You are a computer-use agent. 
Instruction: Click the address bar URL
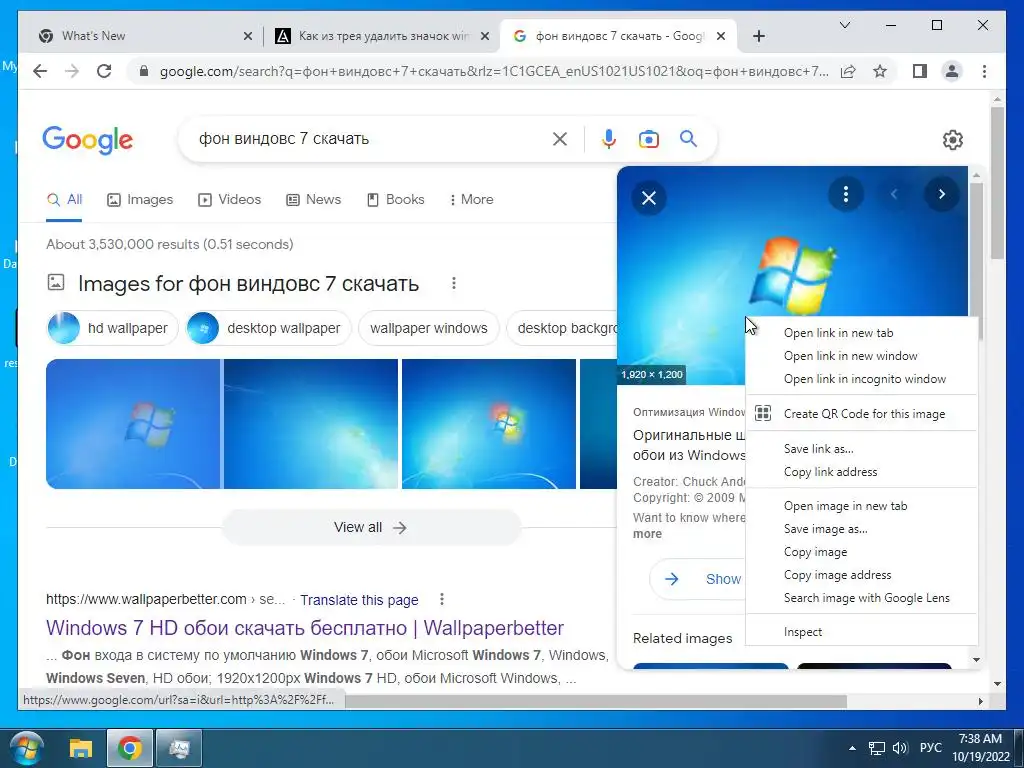coord(493,71)
